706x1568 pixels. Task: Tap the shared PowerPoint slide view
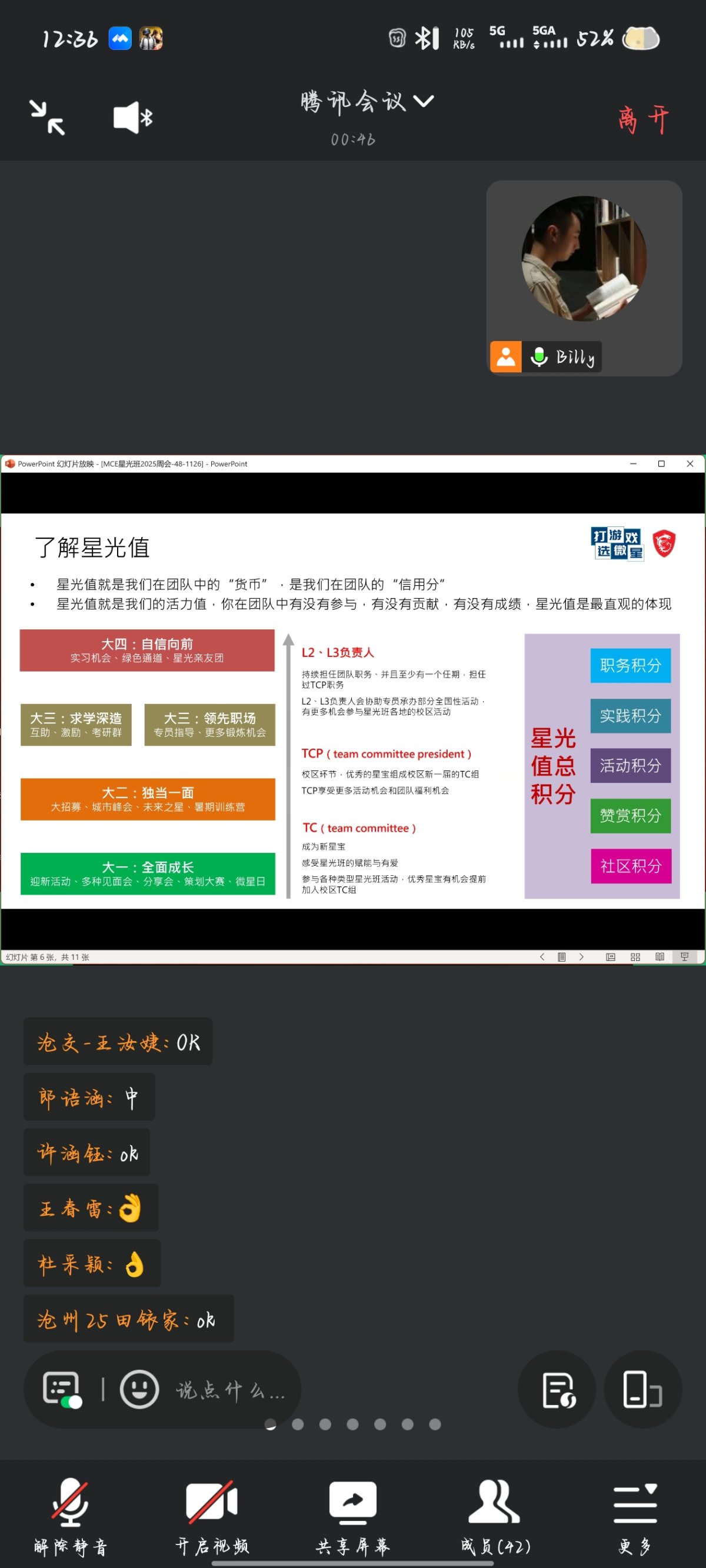pyautogui.click(x=352, y=710)
